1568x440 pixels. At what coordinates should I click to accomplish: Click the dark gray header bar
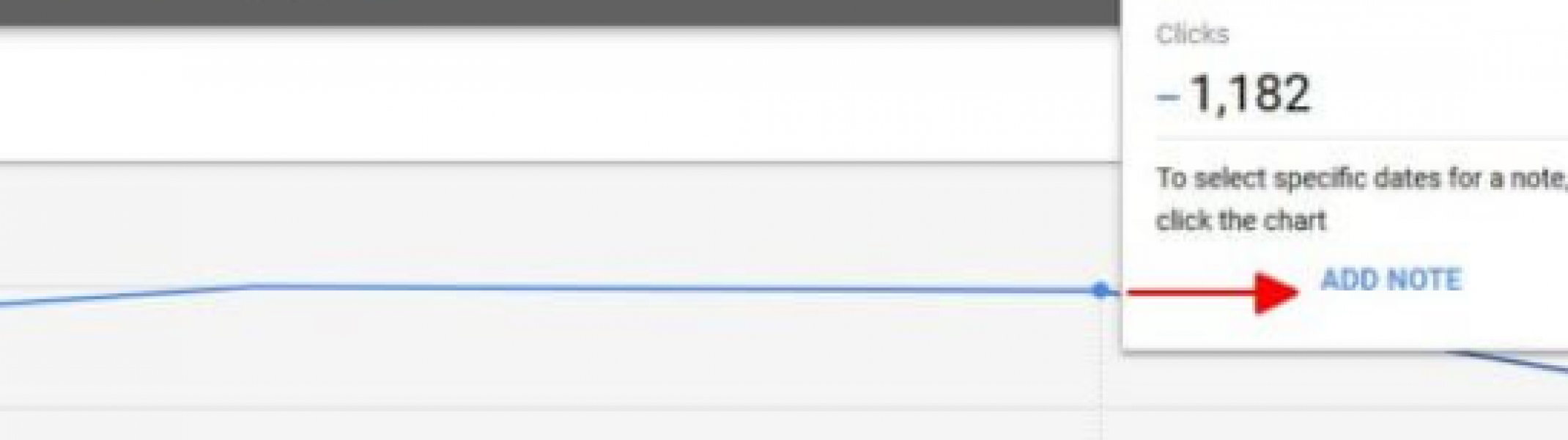tap(561, 12)
